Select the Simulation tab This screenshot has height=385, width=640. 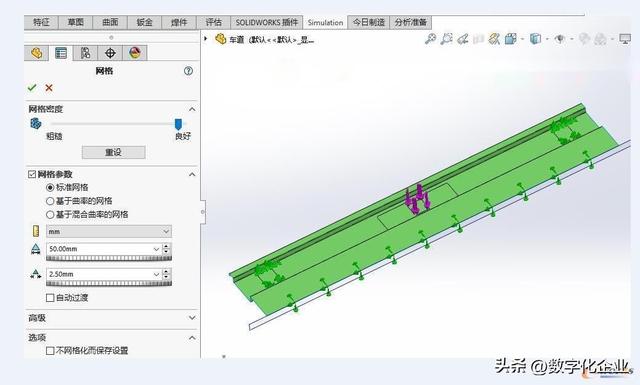tap(325, 22)
